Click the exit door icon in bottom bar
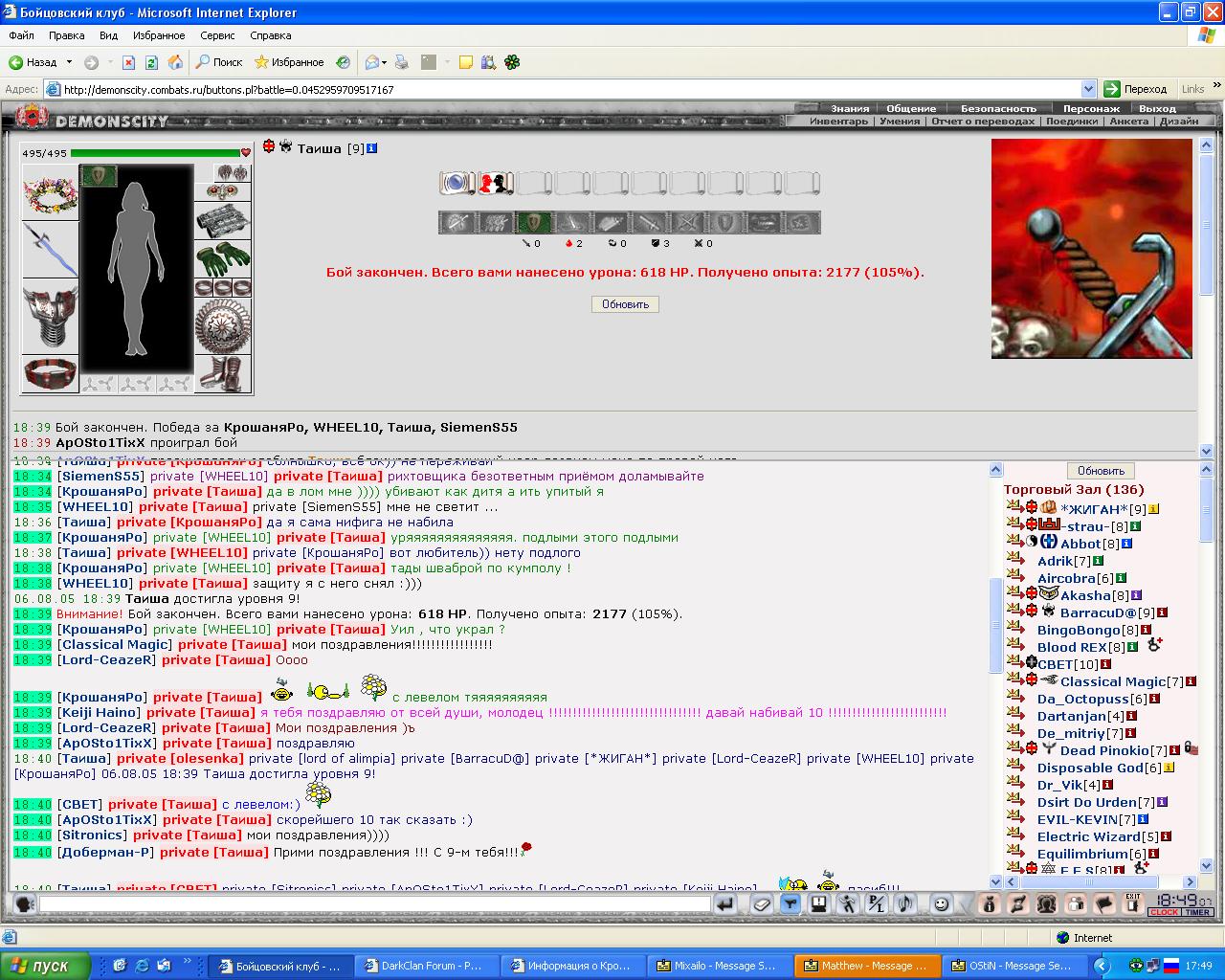 point(1133,903)
